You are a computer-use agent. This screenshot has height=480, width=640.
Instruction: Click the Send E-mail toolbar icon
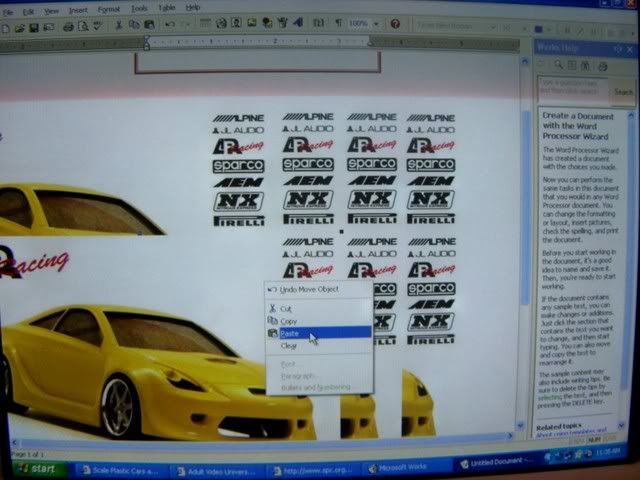49,27
